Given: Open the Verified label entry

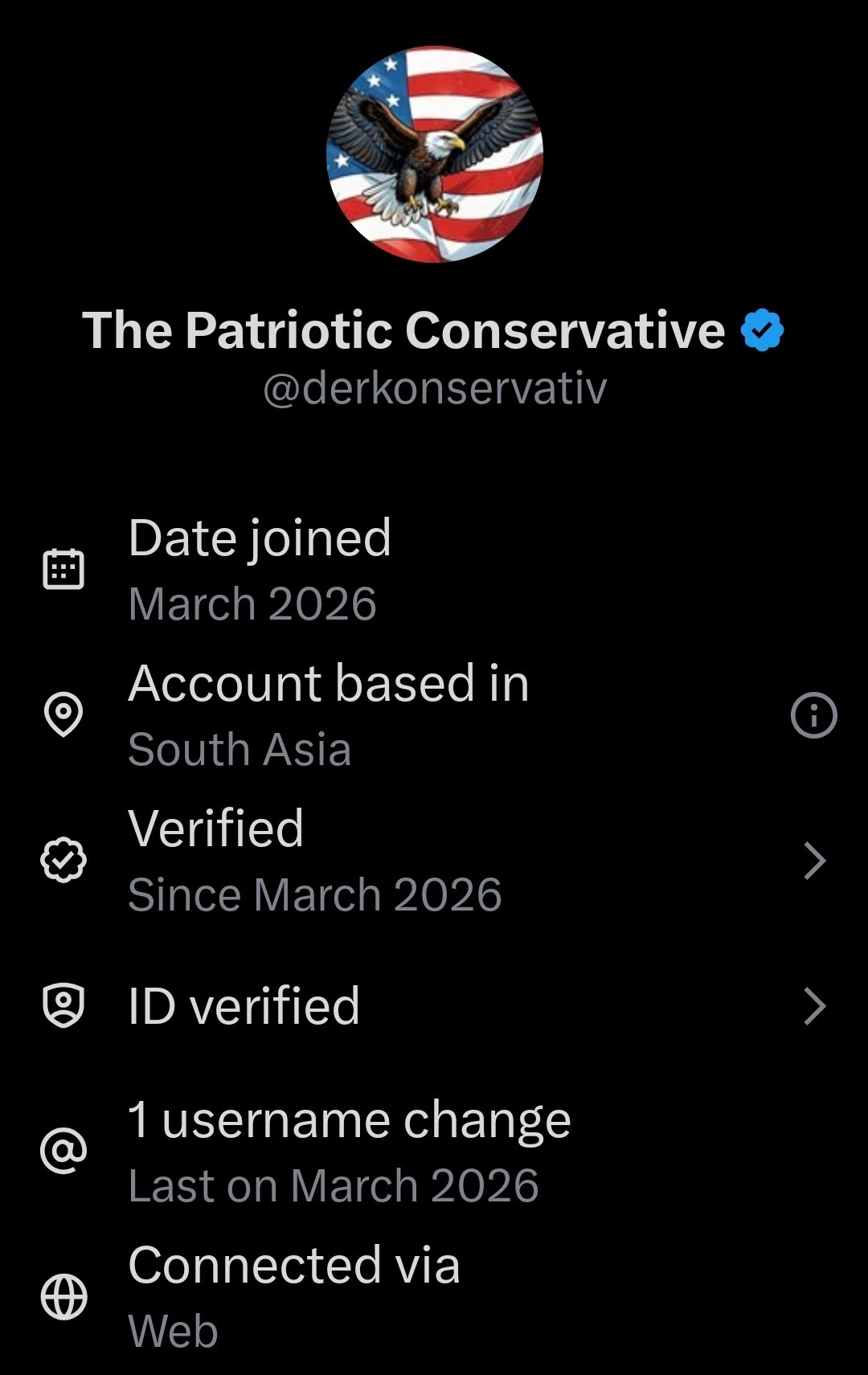Looking at the screenshot, I should [216, 829].
